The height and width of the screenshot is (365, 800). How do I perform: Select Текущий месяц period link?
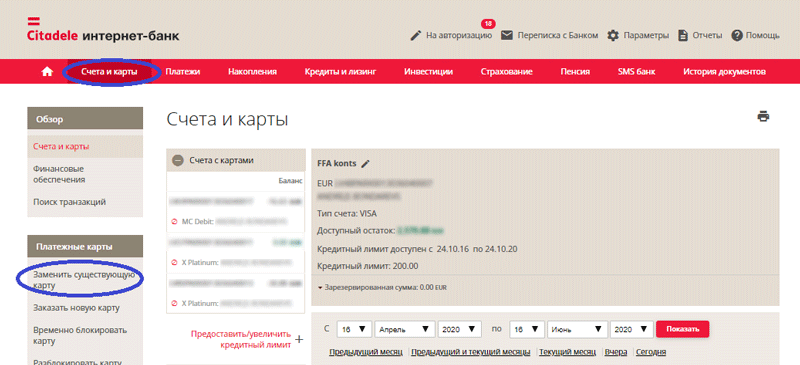(x=567, y=352)
